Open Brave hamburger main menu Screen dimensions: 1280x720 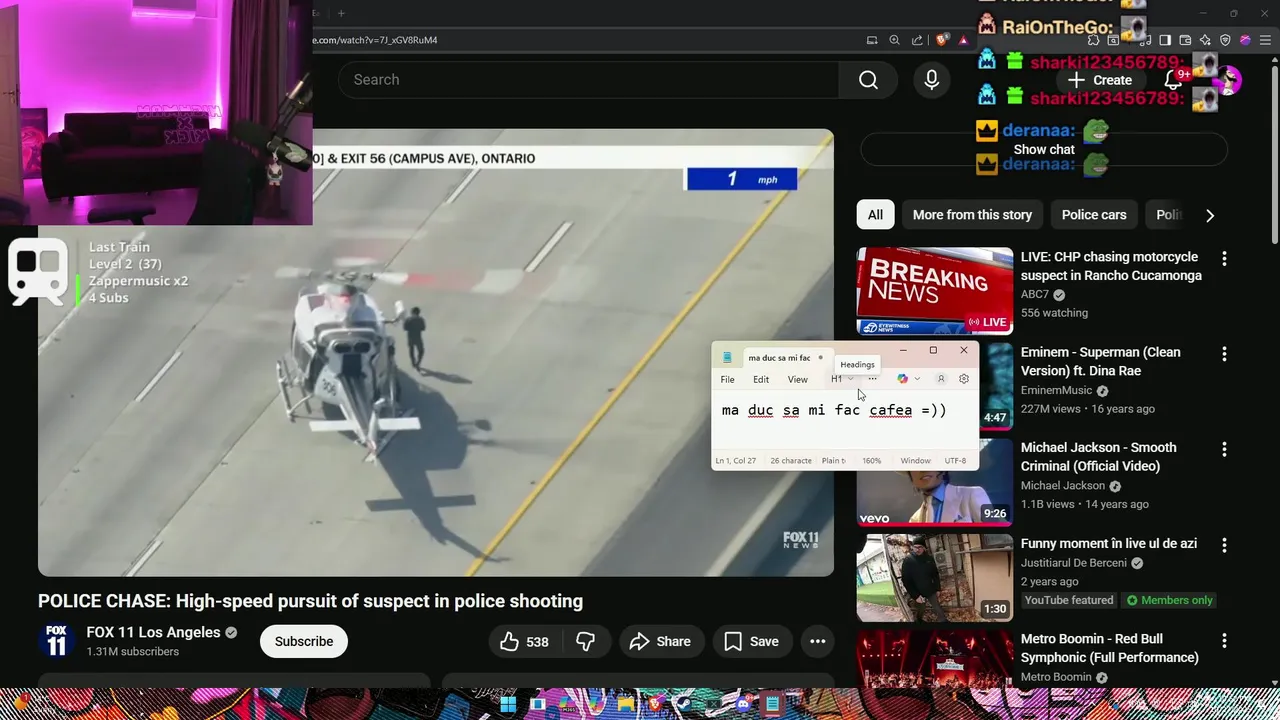pos(1265,40)
